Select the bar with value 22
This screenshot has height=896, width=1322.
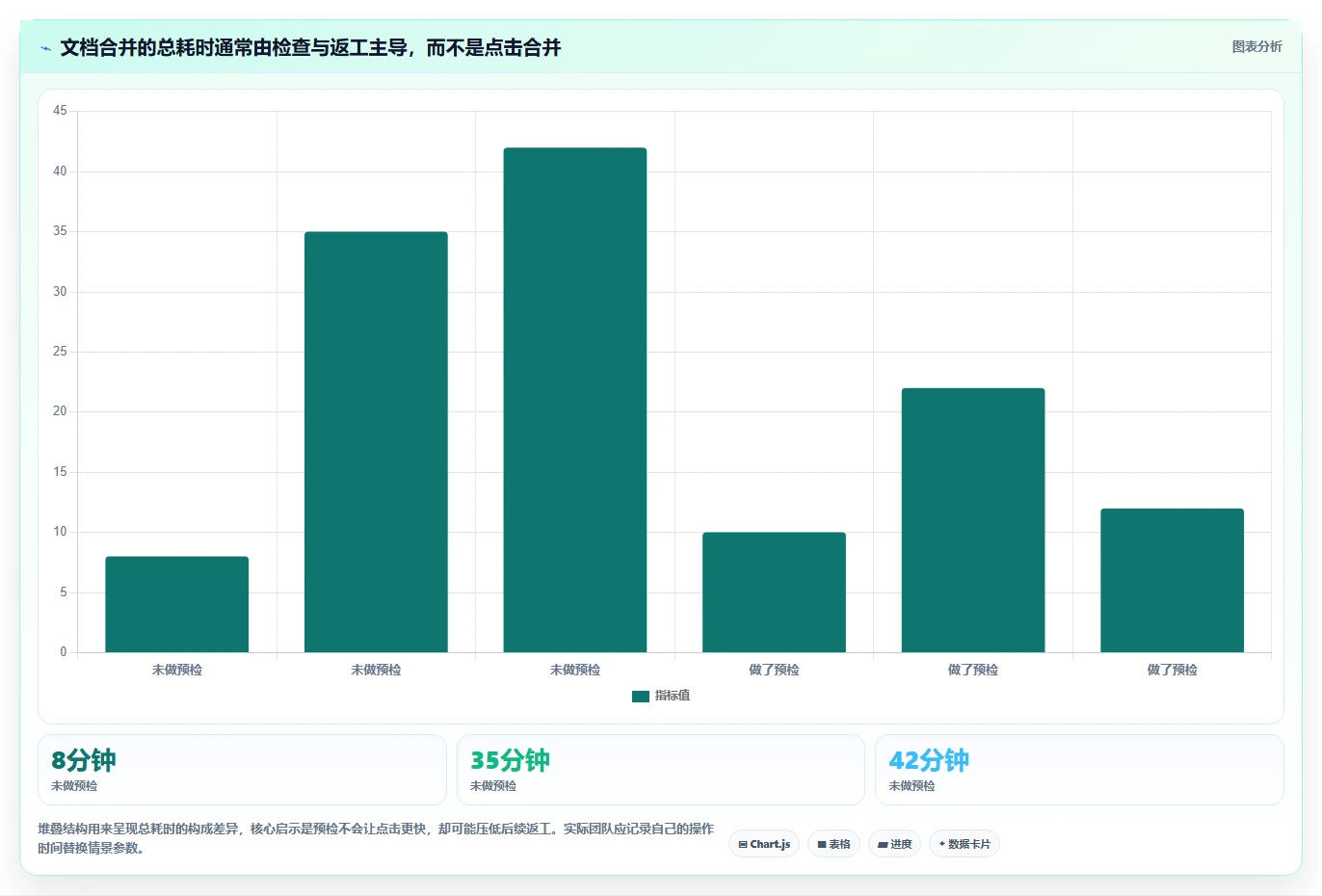tap(973, 520)
